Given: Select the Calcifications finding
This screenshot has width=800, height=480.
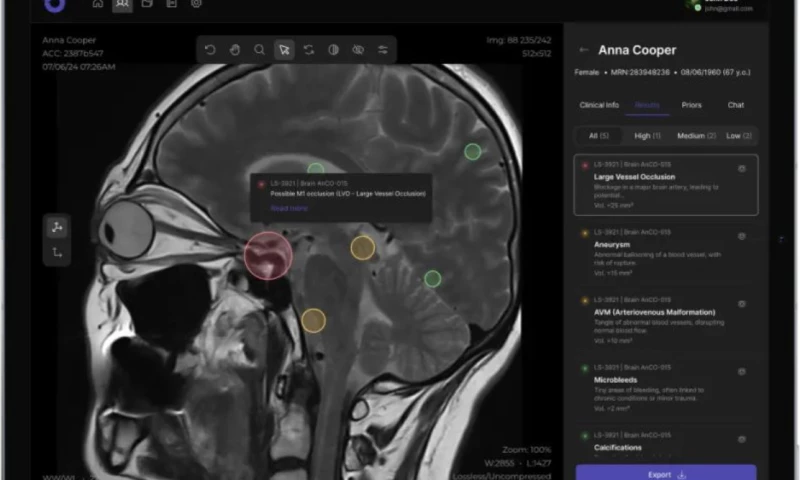Looking at the screenshot, I should (666, 443).
